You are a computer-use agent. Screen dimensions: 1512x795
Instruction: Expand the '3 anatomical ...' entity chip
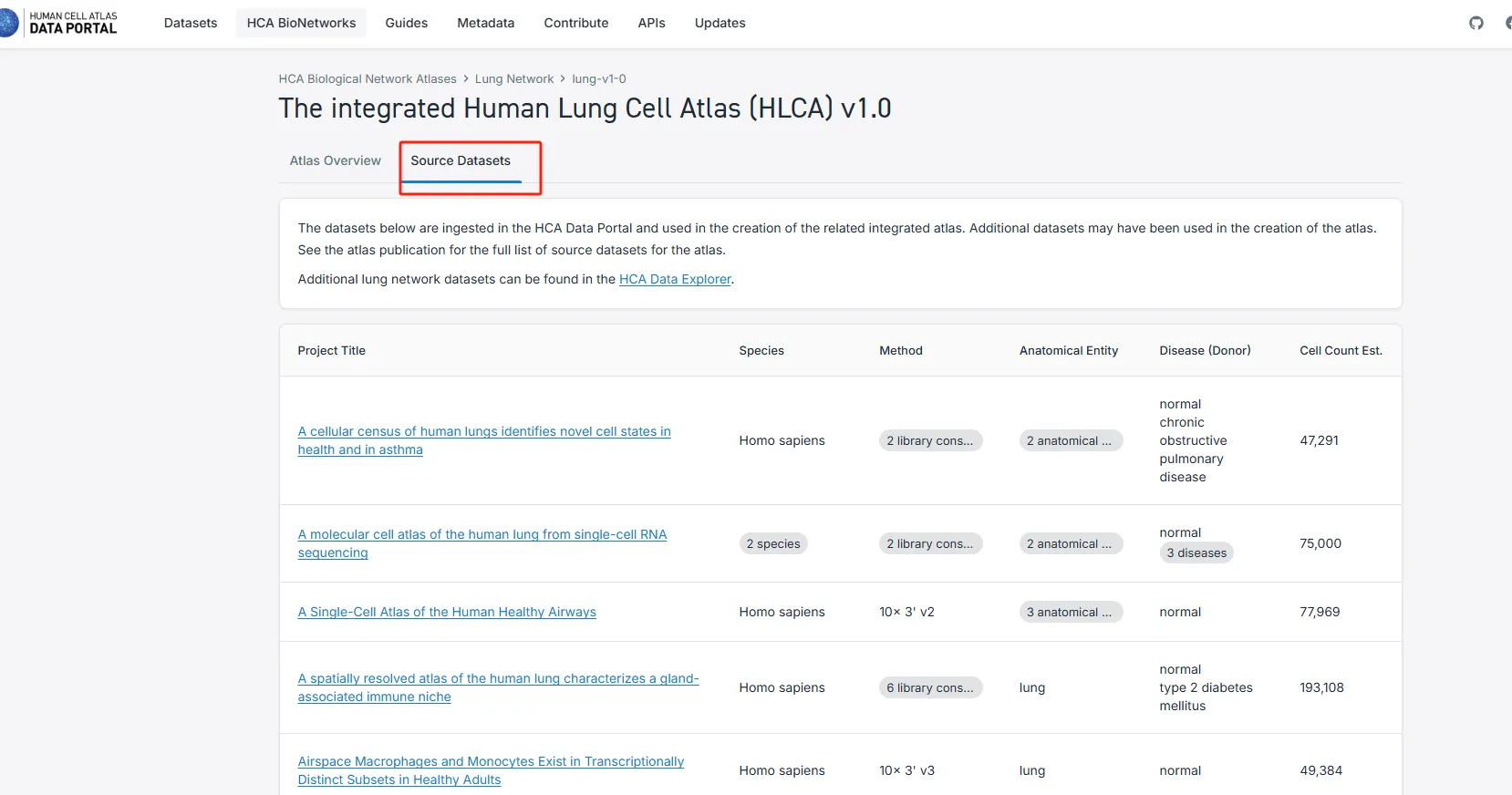(1070, 612)
